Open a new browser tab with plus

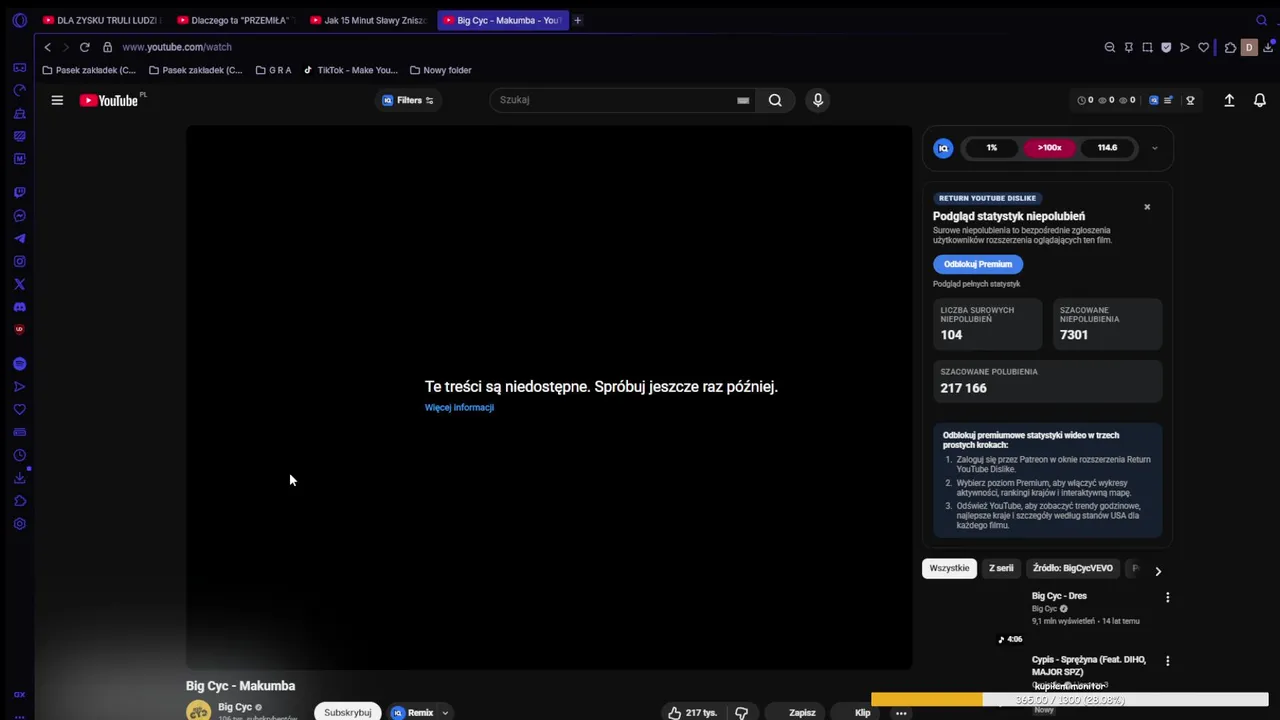577,20
